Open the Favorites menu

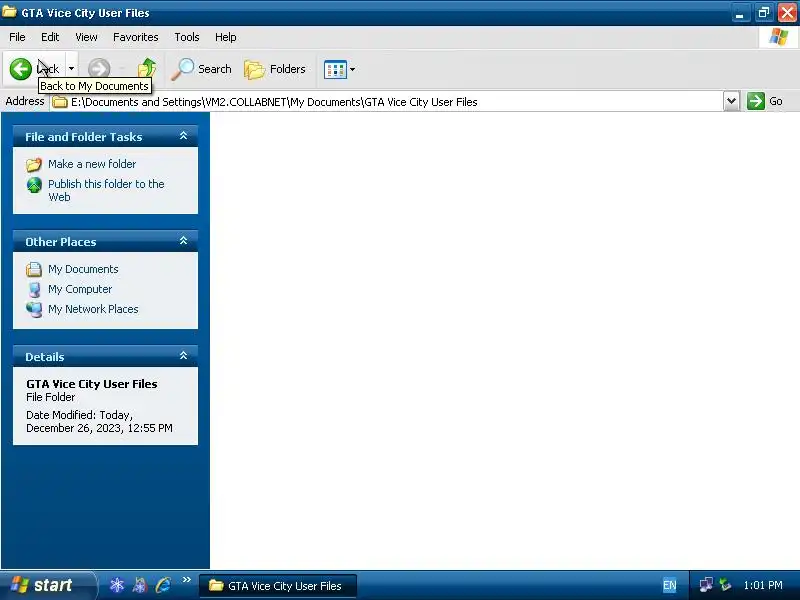pos(136,37)
